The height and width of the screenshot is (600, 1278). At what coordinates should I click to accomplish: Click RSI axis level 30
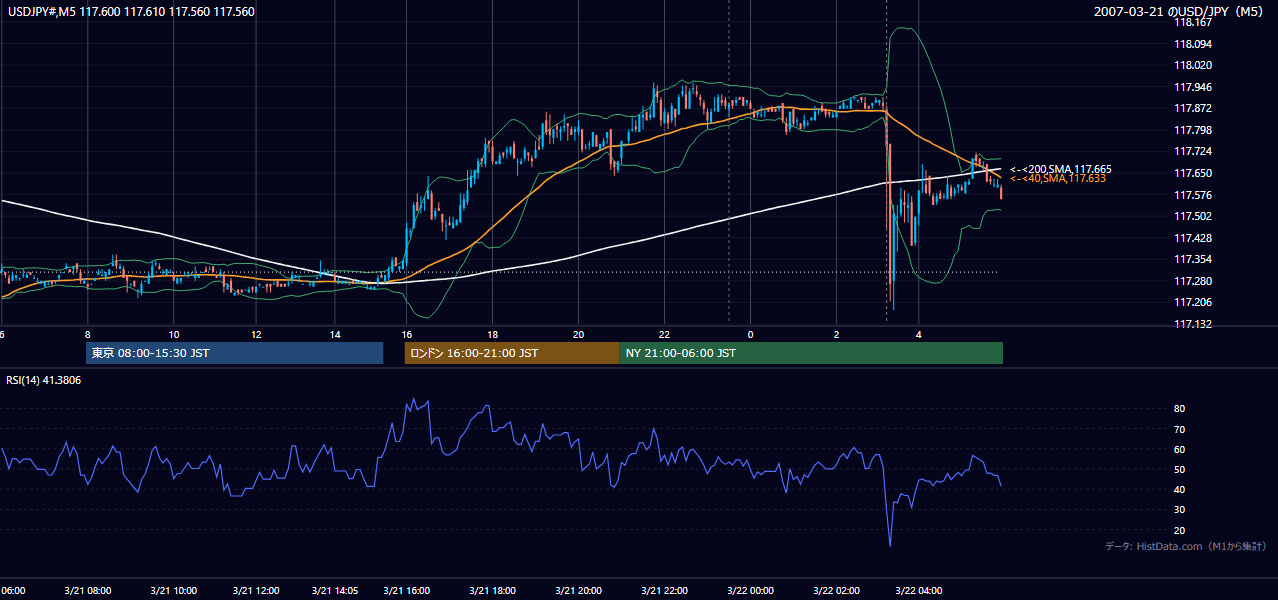[1180, 510]
